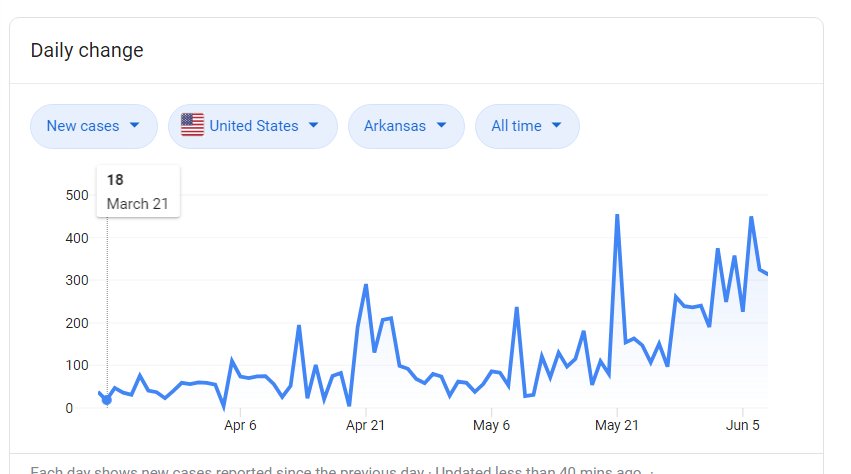Image resolution: width=851 pixels, height=474 pixels.
Task: Click the Apr 21 spike near 300
Action: (x=366, y=286)
